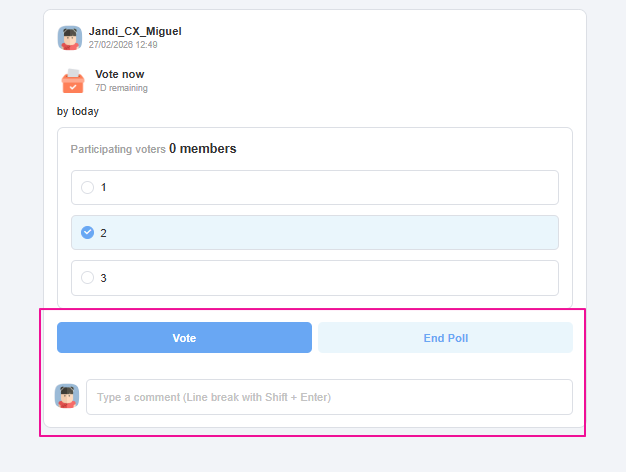
Task: Select the radio circle for option 1
Action: [88, 187]
